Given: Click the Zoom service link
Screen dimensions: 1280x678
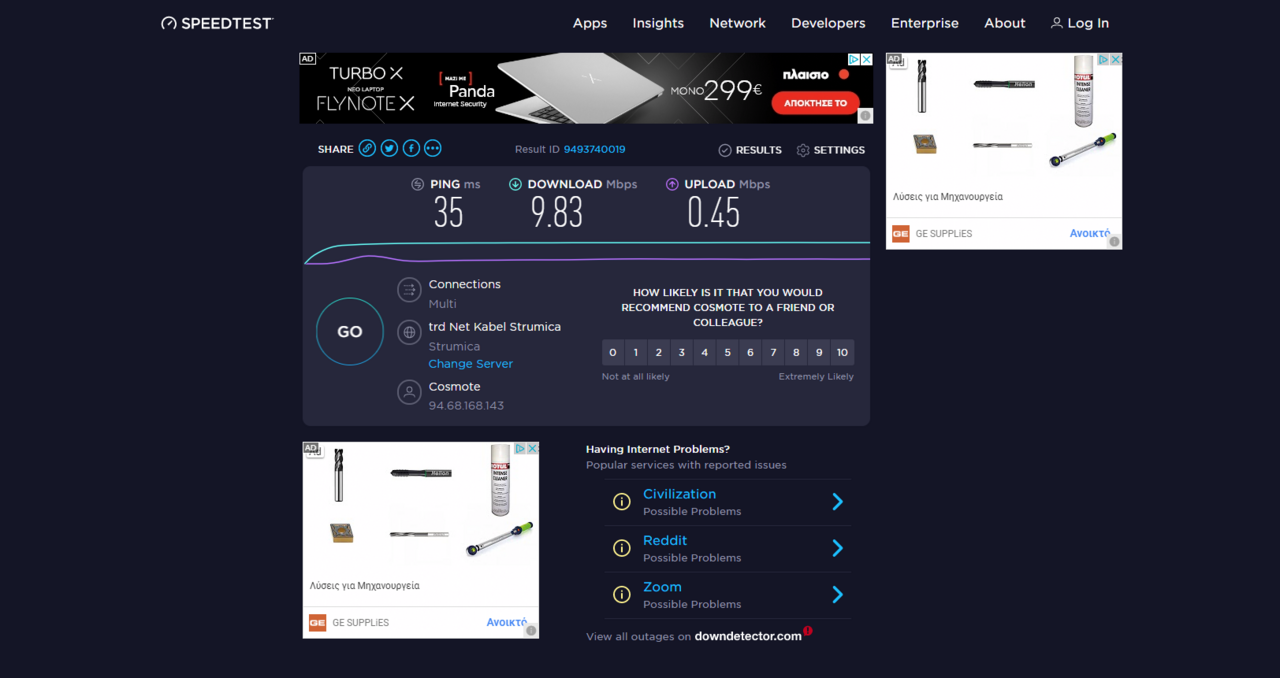Looking at the screenshot, I should [662, 587].
